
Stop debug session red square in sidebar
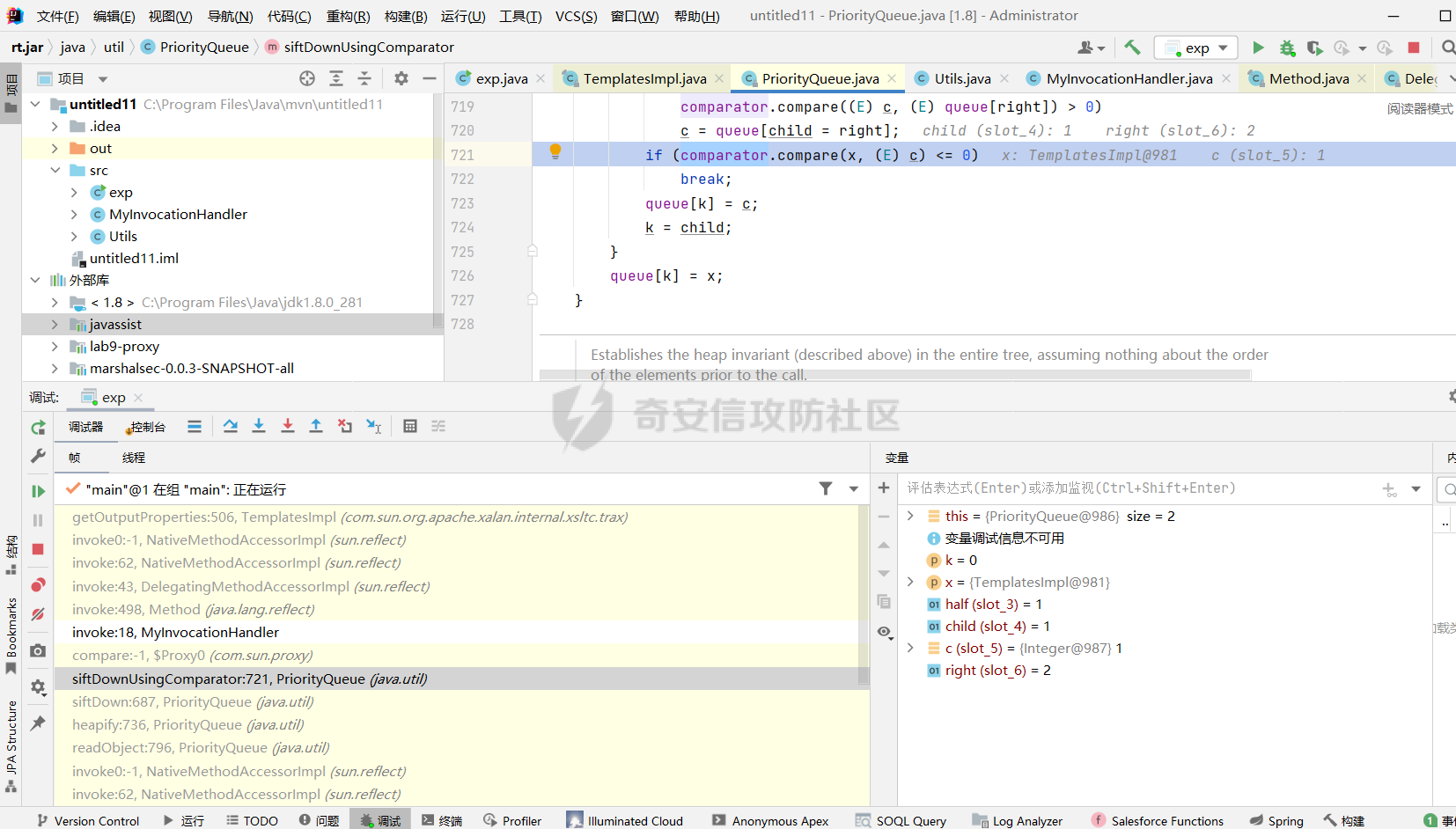[x=38, y=549]
